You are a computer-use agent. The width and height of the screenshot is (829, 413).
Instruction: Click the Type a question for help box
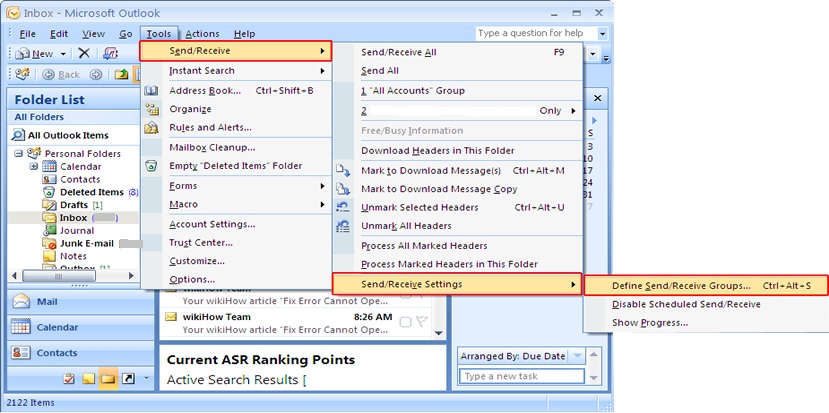coord(536,33)
